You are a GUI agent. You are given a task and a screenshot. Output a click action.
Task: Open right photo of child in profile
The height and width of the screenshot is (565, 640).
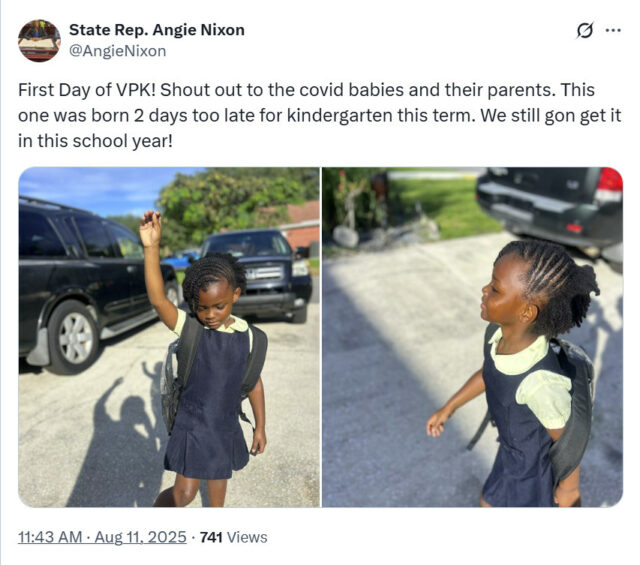coord(473,337)
